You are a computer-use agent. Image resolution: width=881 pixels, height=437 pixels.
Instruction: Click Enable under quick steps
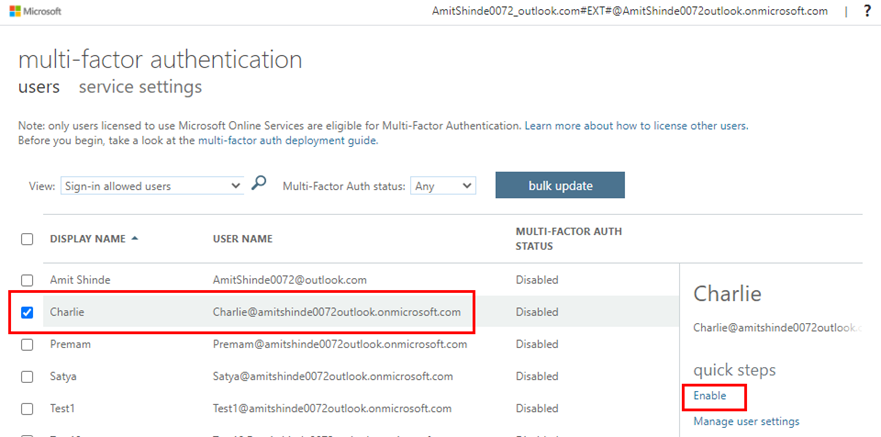coord(710,396)
